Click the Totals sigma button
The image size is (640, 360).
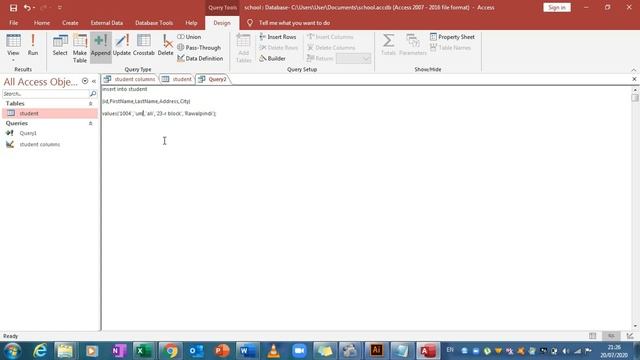(388, 45)
